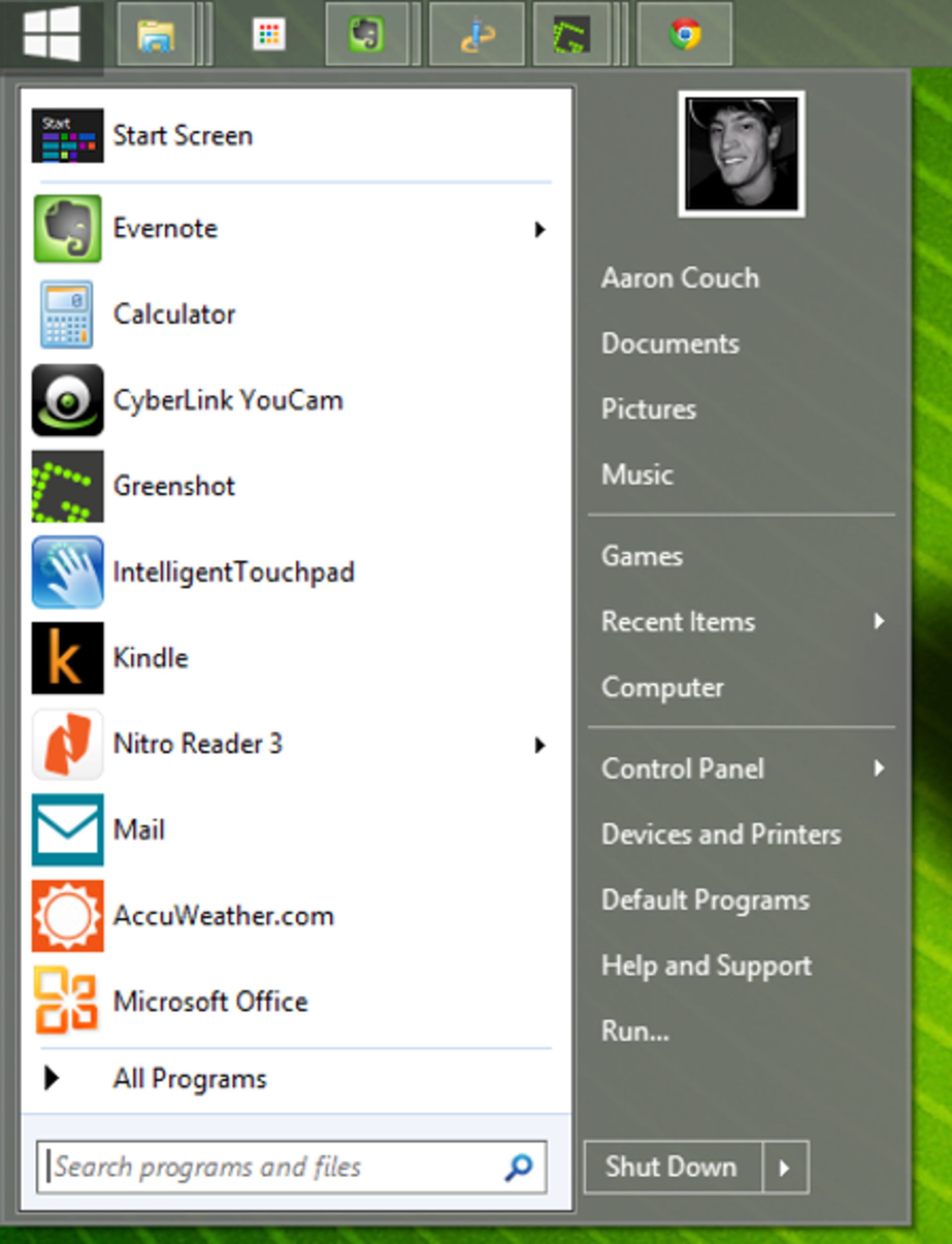Image resolution: width=952 pixels, height=1244 pixels.
Task: Launch IntelligentTouchpad from its label
Action: pos(234,573)
